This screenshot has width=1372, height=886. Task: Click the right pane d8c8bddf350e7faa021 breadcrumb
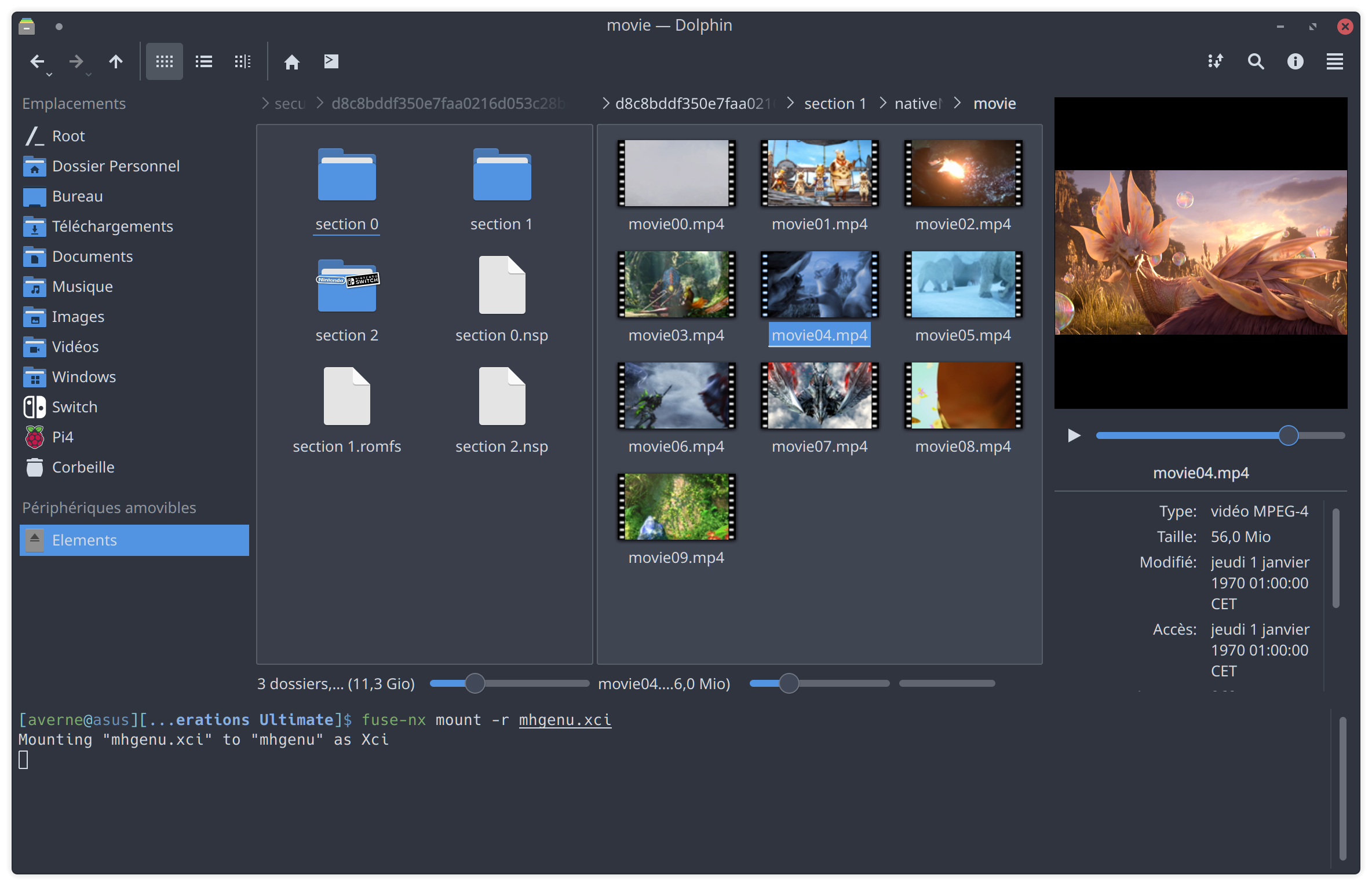694,104
